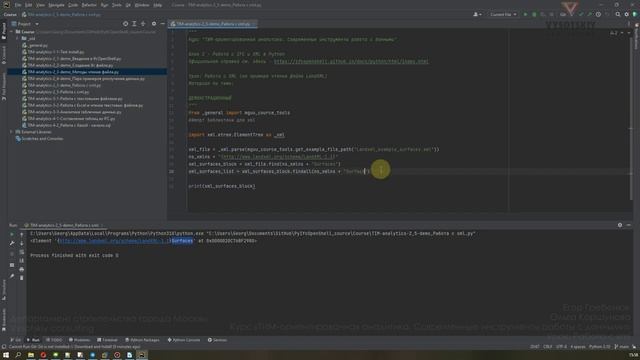The width and height of the screenshot is (640, 360).
Task: Open the Edit menu
Action: pos(29,5)
